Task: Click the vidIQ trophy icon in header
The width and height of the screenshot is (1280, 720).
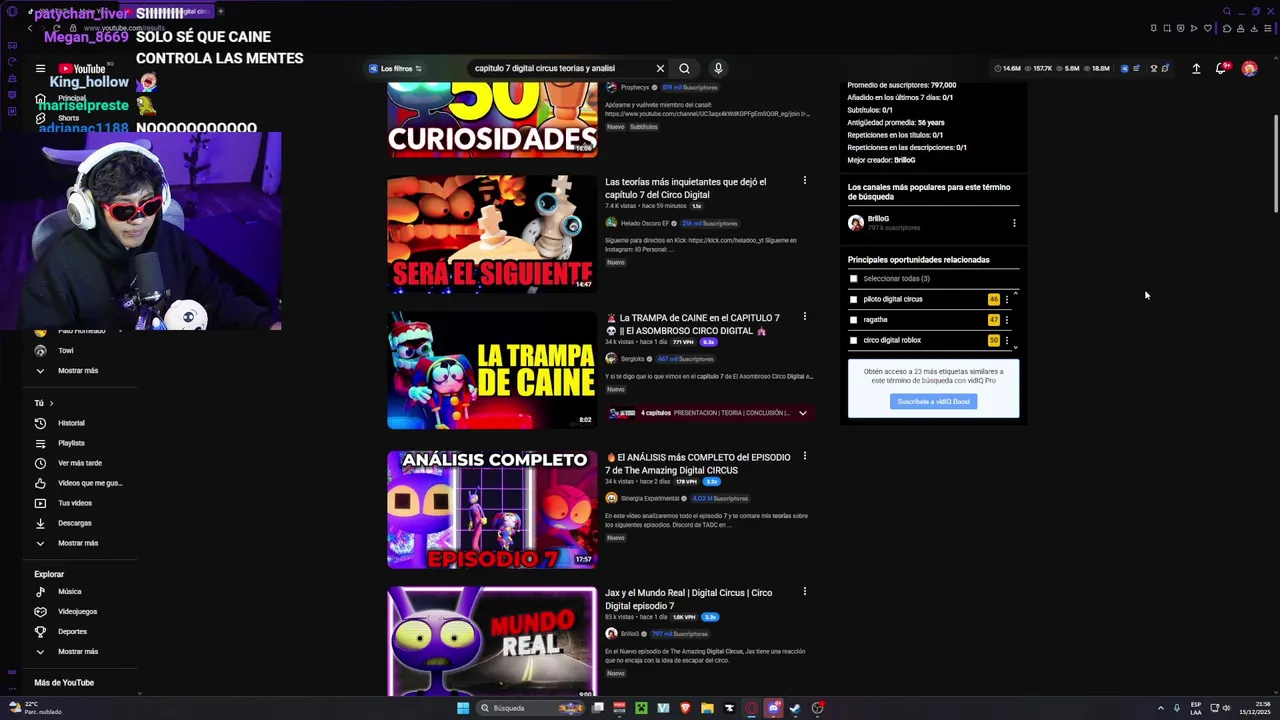Action: [1153, 68]
